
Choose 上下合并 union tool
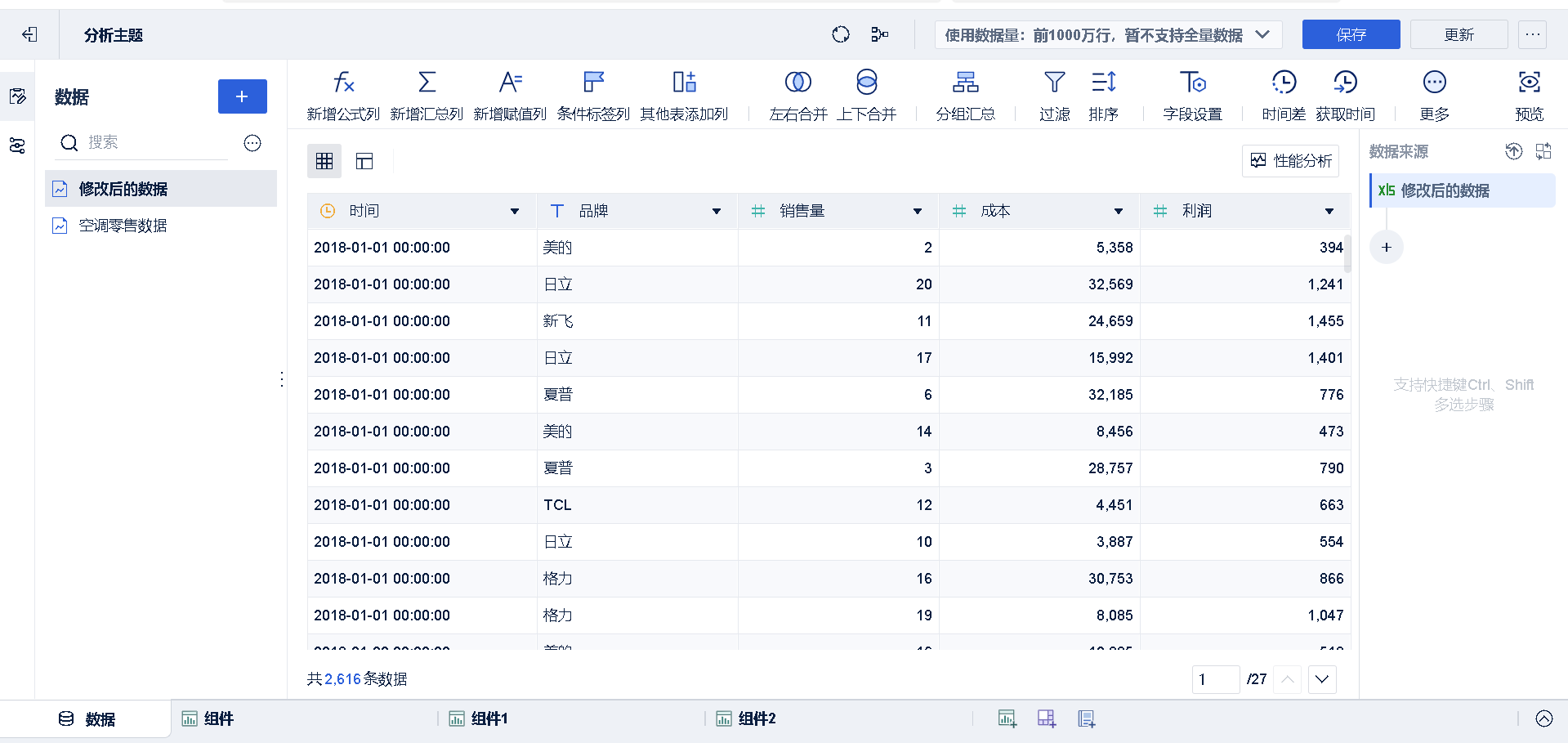[867, 96]
